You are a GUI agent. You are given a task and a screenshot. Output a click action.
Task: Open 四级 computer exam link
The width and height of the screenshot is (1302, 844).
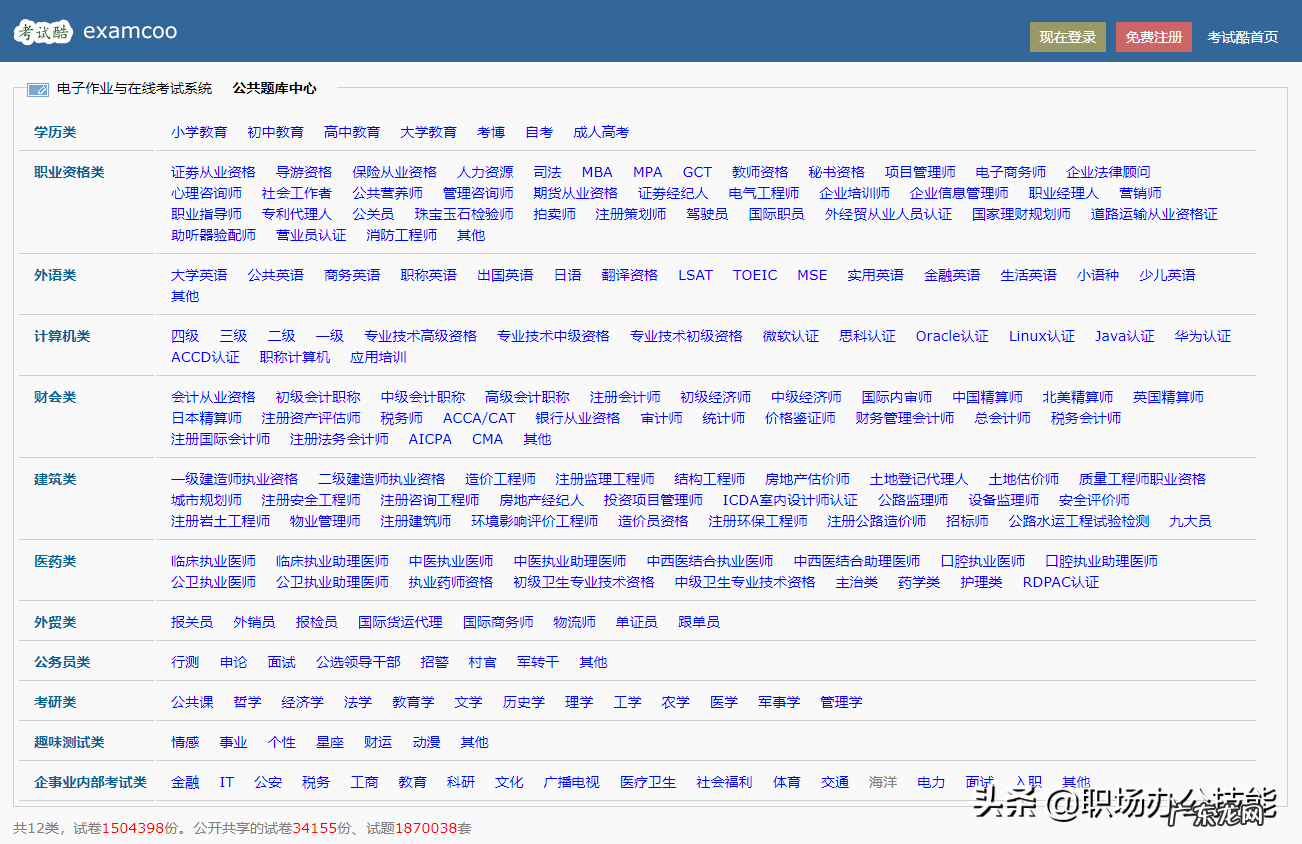pos(185,336)
